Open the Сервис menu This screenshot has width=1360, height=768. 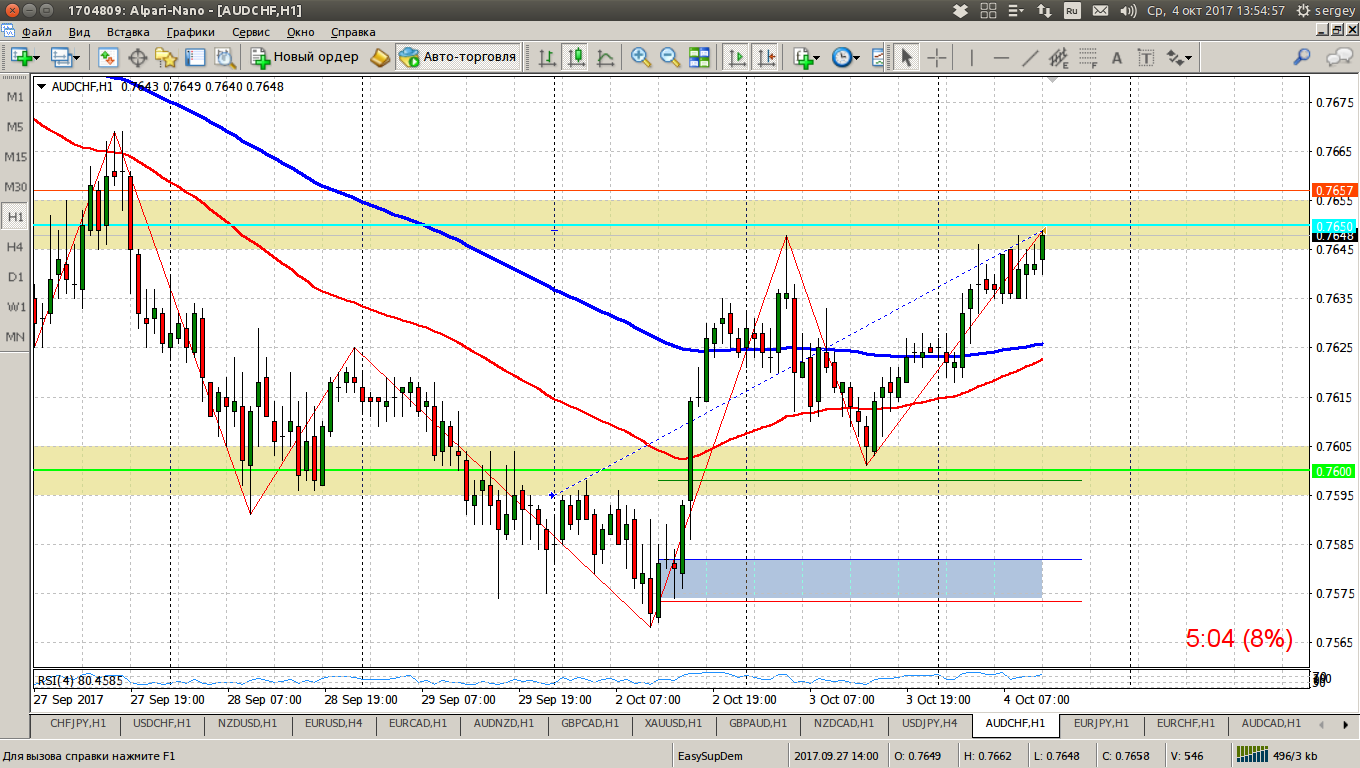pos(250,32)
